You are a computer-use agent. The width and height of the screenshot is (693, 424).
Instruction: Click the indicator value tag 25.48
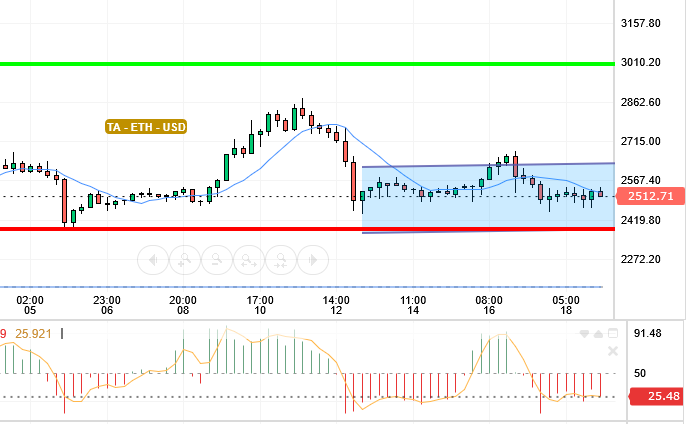point(657,396)
